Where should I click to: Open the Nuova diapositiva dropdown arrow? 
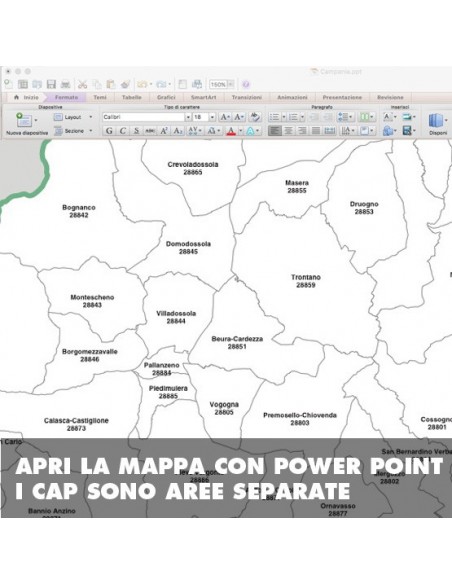tap(36, 120)
